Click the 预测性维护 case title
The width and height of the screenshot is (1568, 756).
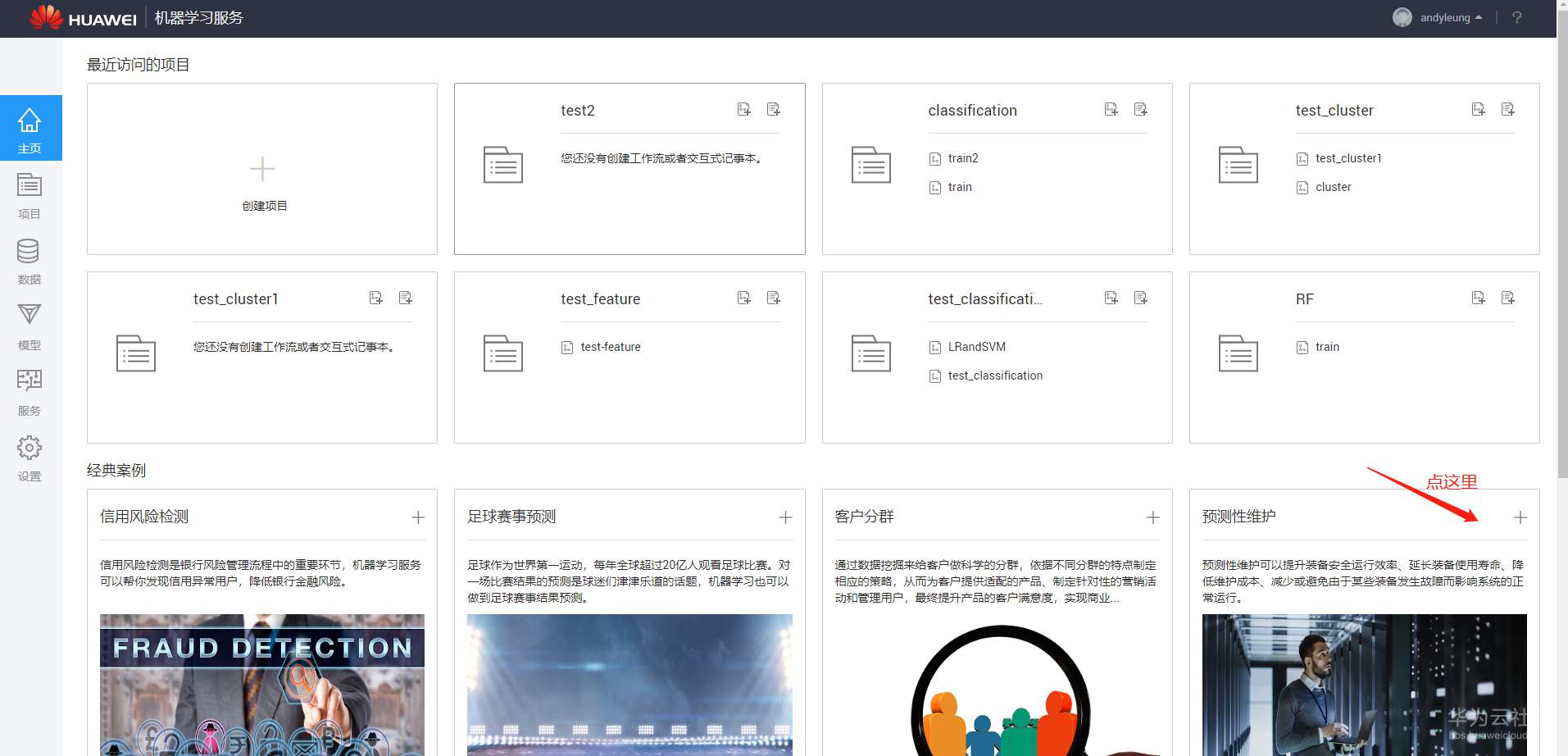[1238, 517]
